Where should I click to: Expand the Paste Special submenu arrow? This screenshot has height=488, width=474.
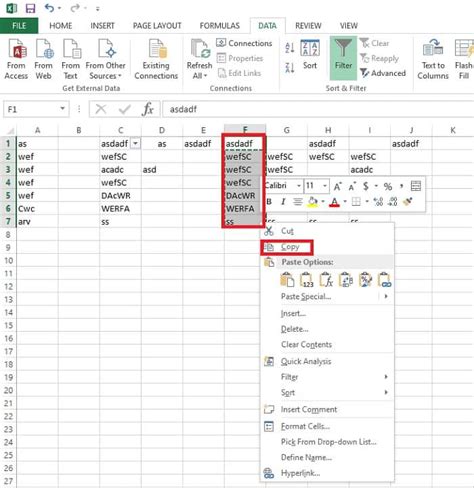pos(386,296)
